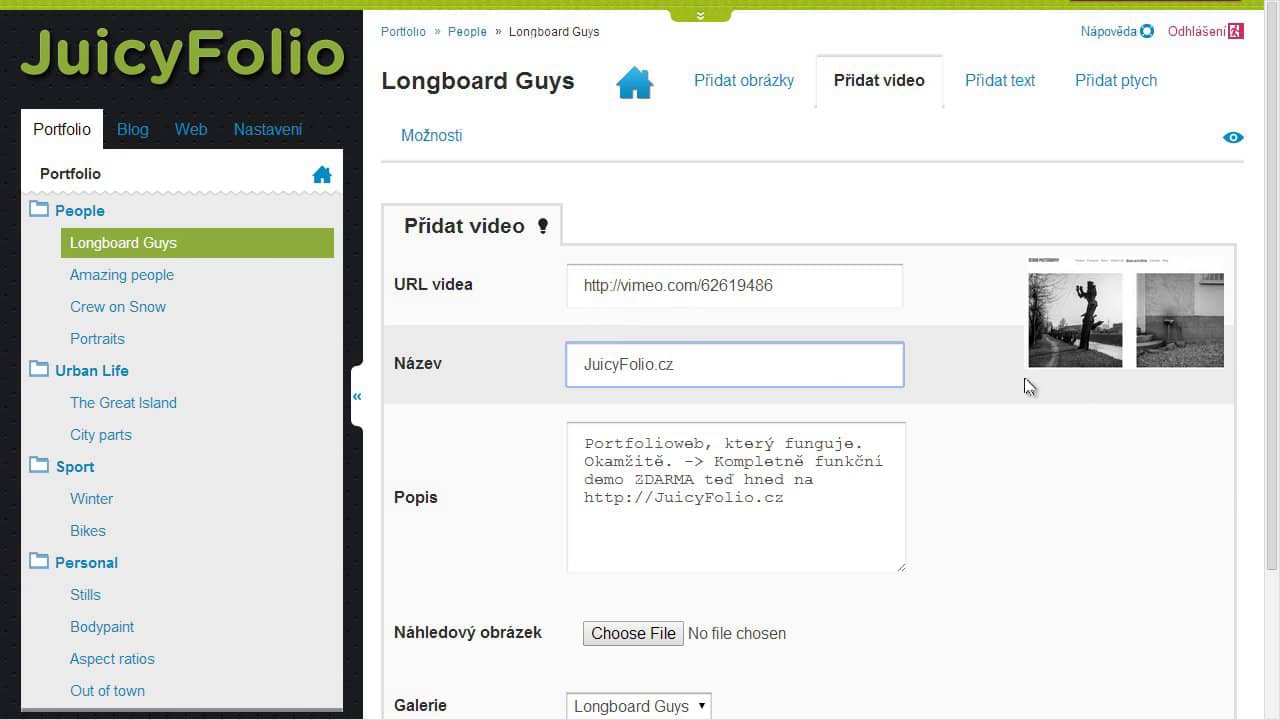The image size is (1280, 720).
Task: Switch to Přidat obrázky tab
Action: (x=744, y=81)
